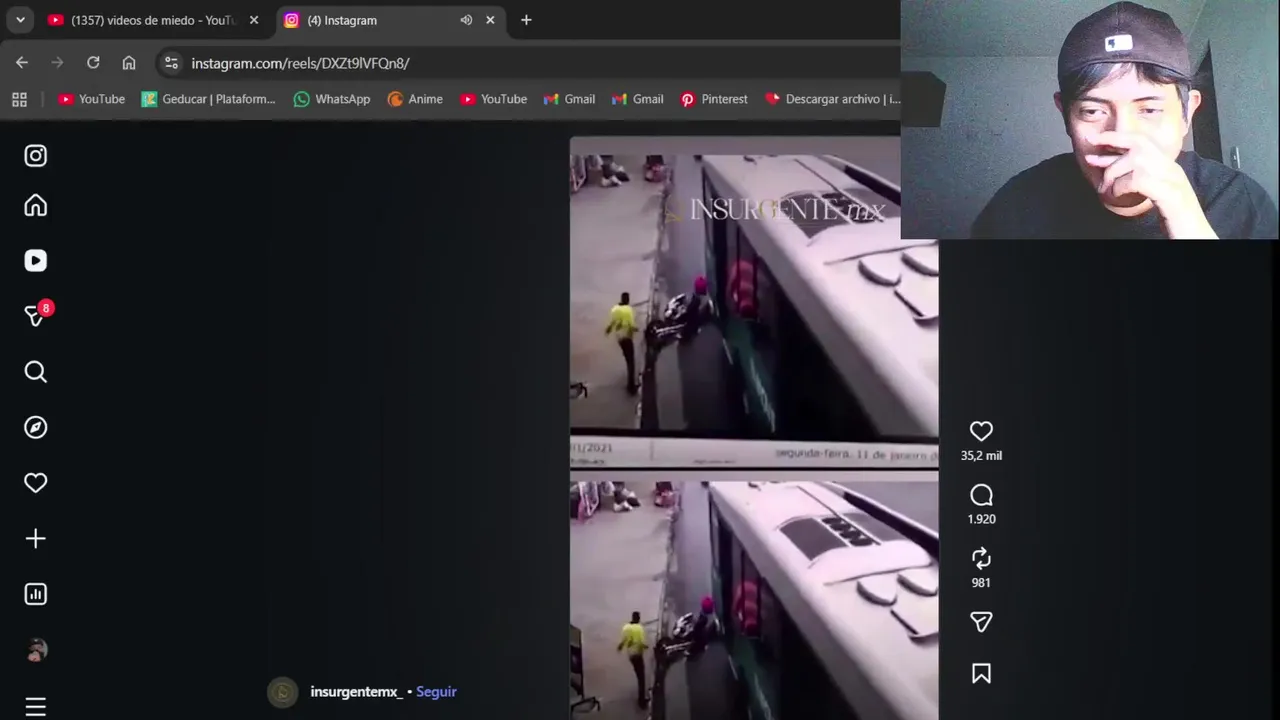This screenshot has height=720, width=1280.
Task: Open the second YouTube bookmark after Anime
Action: click(x=493, y=99)
